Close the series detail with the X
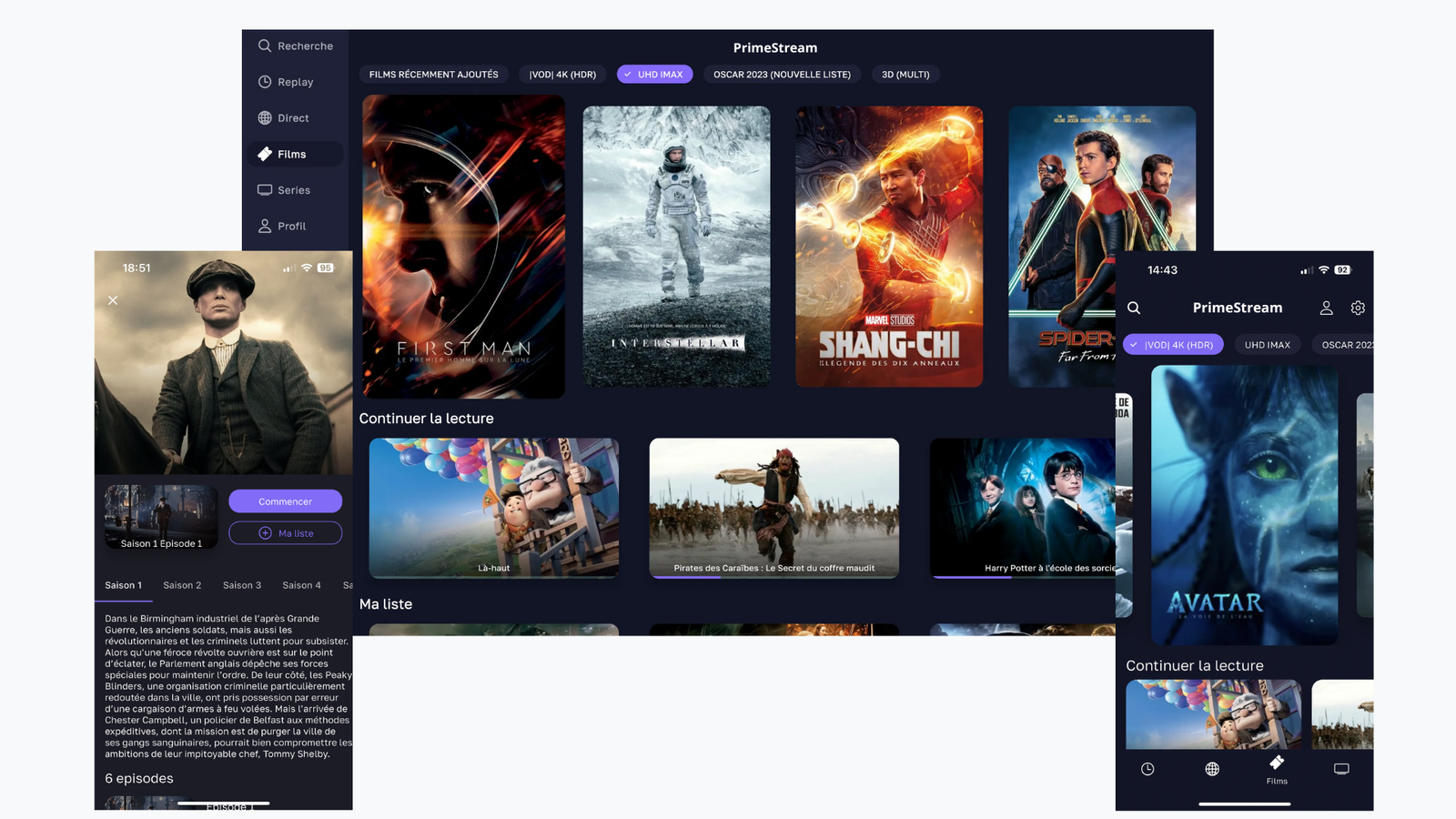The image size is (1456, 819). point(113,300)
